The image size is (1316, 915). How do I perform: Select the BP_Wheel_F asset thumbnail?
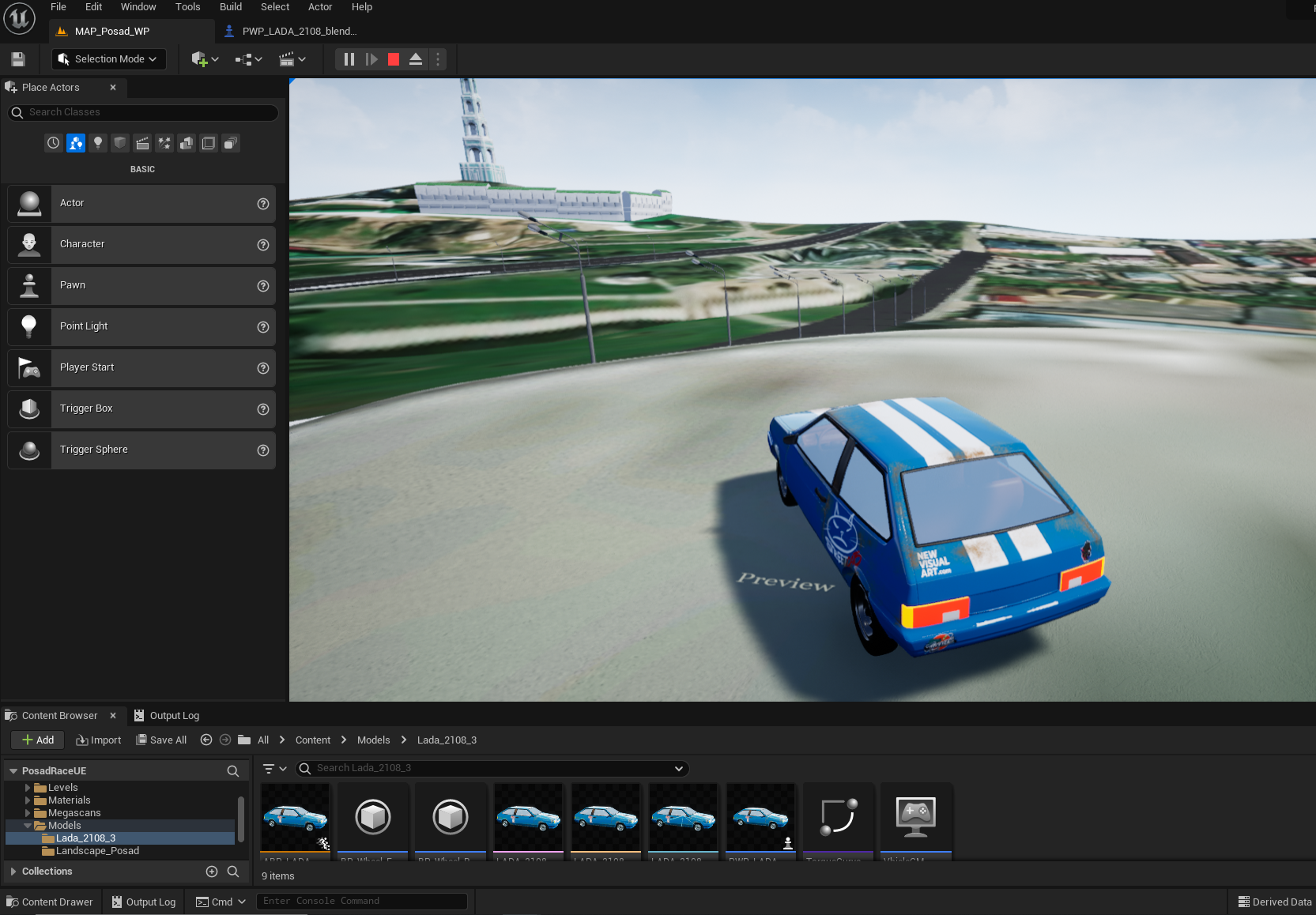[373, 821]
